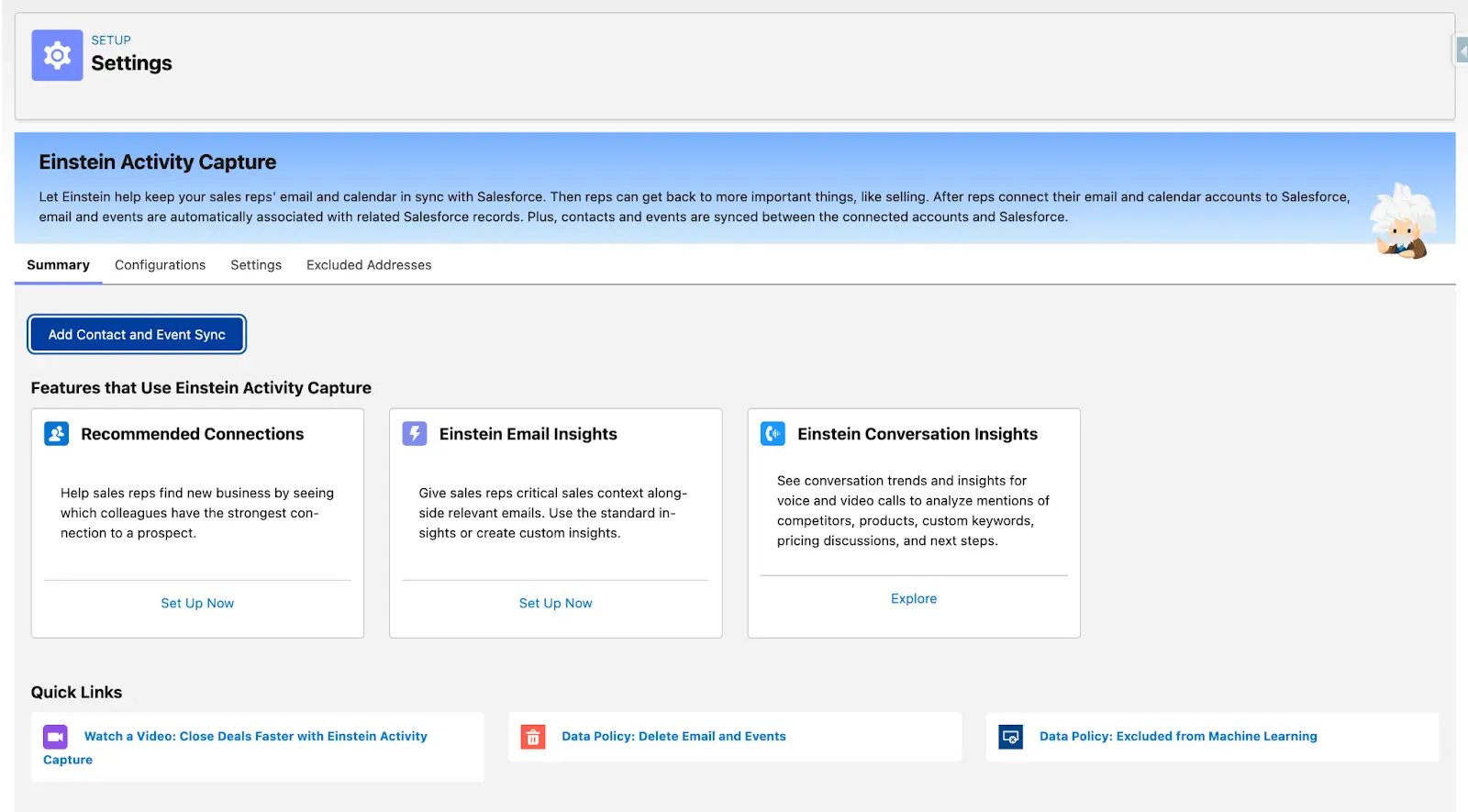Click the Setup gear icon
The height and width of the screenshot is (812, 1468).
[57, 55]
